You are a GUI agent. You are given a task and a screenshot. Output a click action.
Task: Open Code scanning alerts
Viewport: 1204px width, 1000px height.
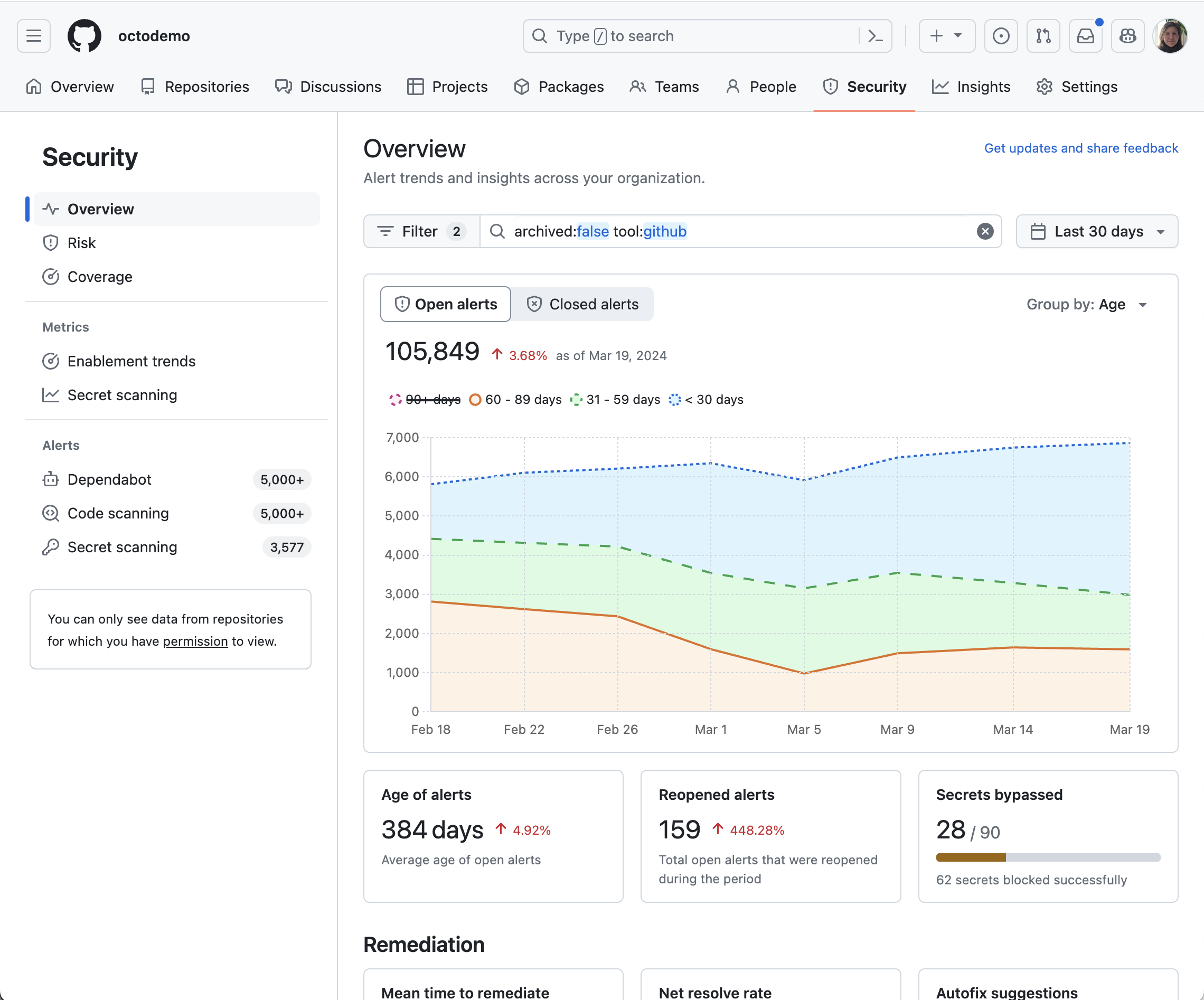pyautogui.click(x=176, y=513)
